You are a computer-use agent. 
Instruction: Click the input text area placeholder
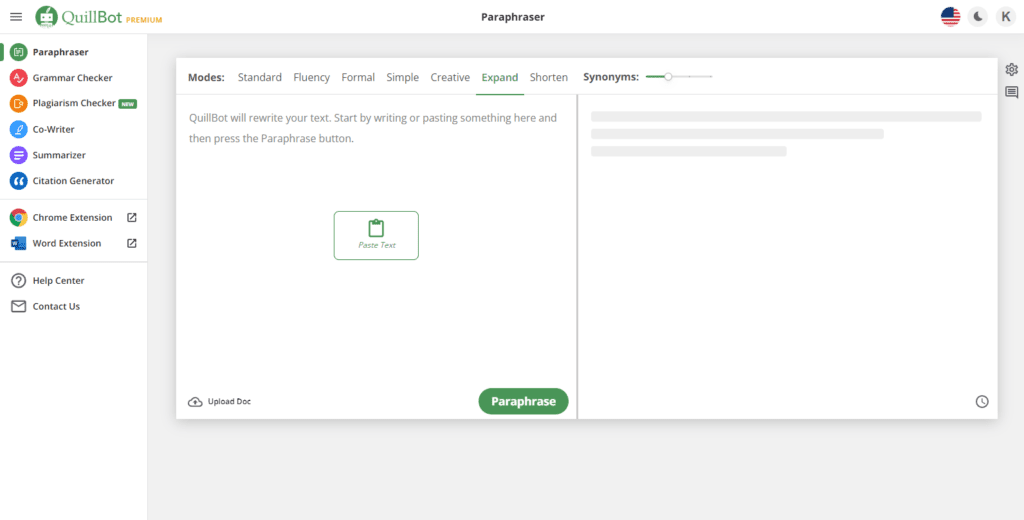pos(373,128)
